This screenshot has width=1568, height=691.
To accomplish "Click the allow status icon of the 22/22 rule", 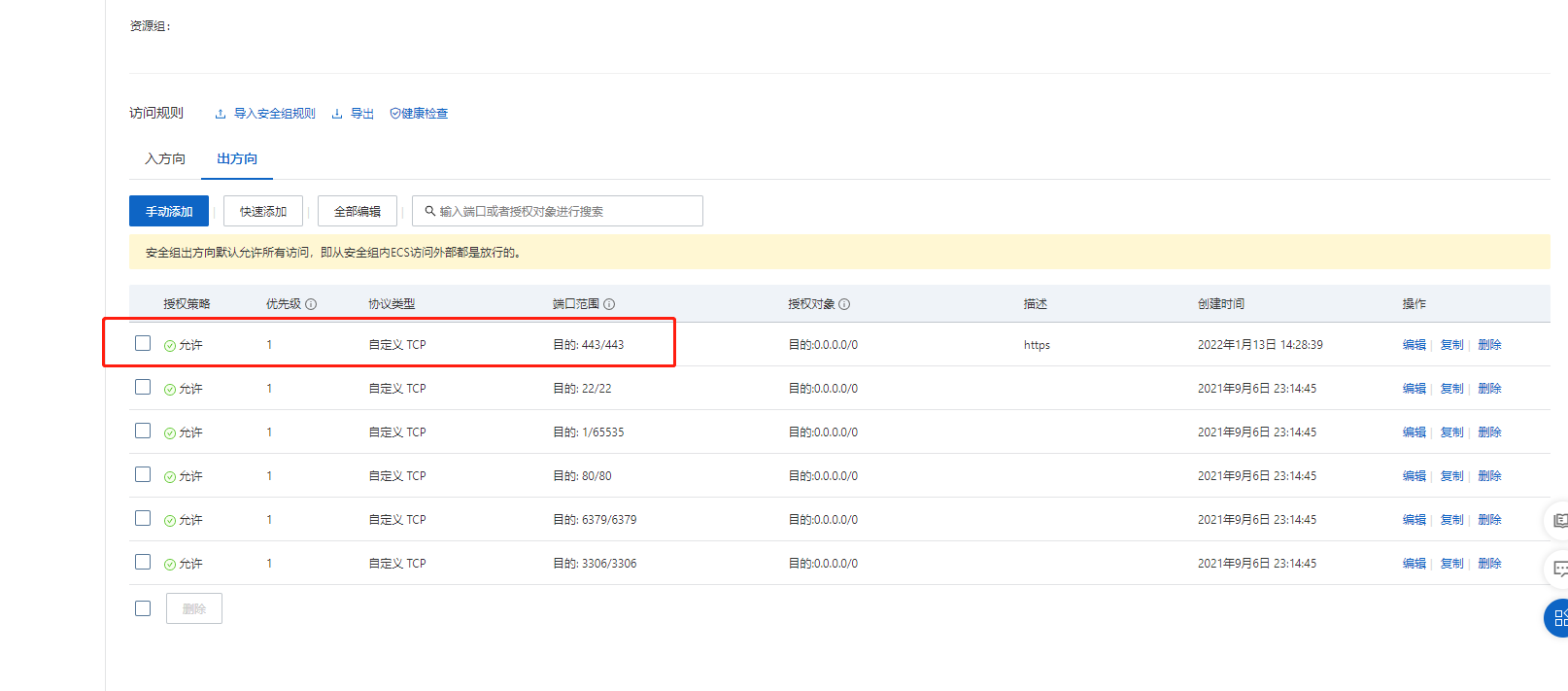I will [x=170, y=390].
